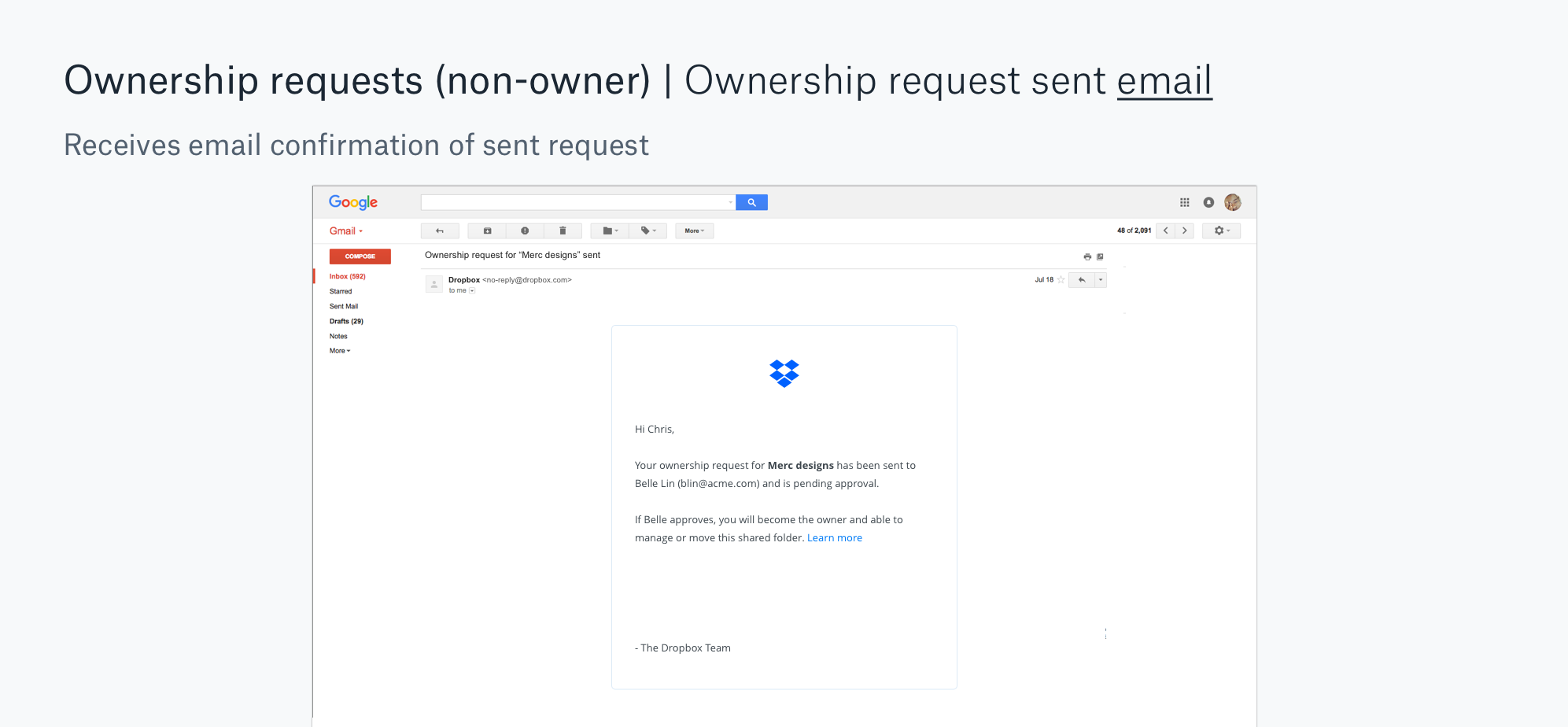
Task: Open the Google apps grid
Action: [x=1184, y=202]
